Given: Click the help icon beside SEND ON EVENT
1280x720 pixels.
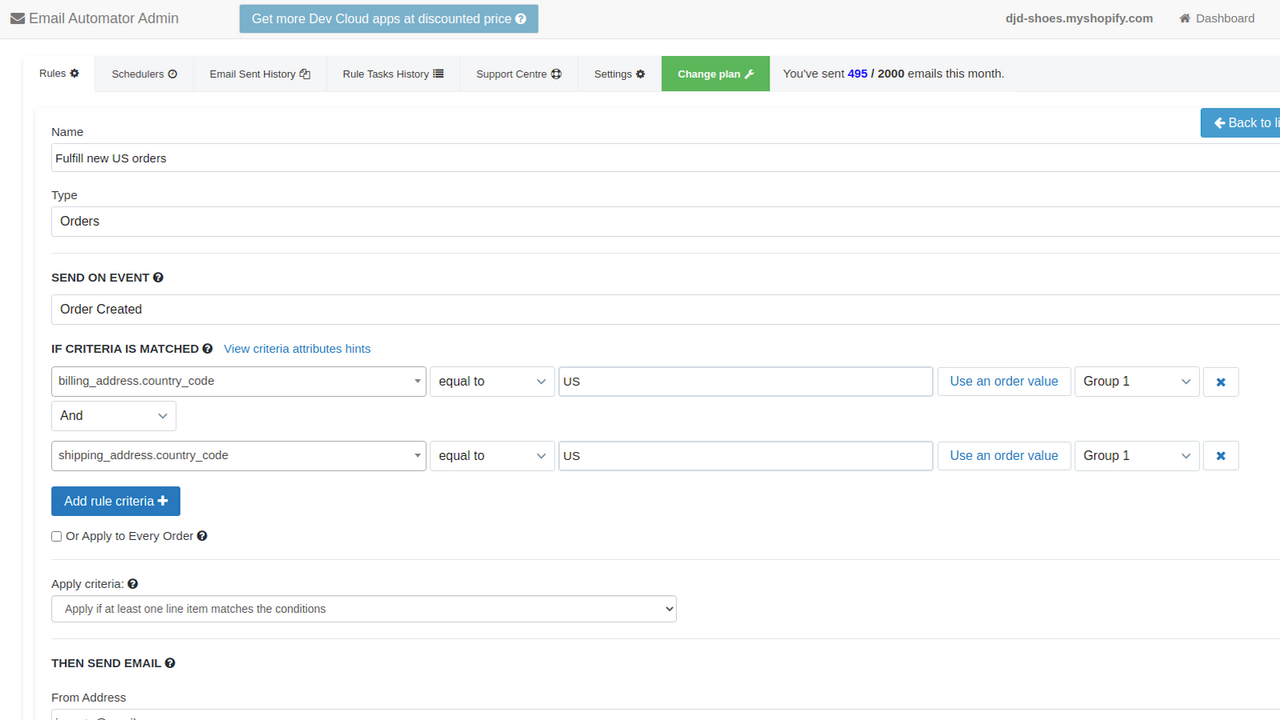Looking at the screenshot, I should click(x=158, y=278).
